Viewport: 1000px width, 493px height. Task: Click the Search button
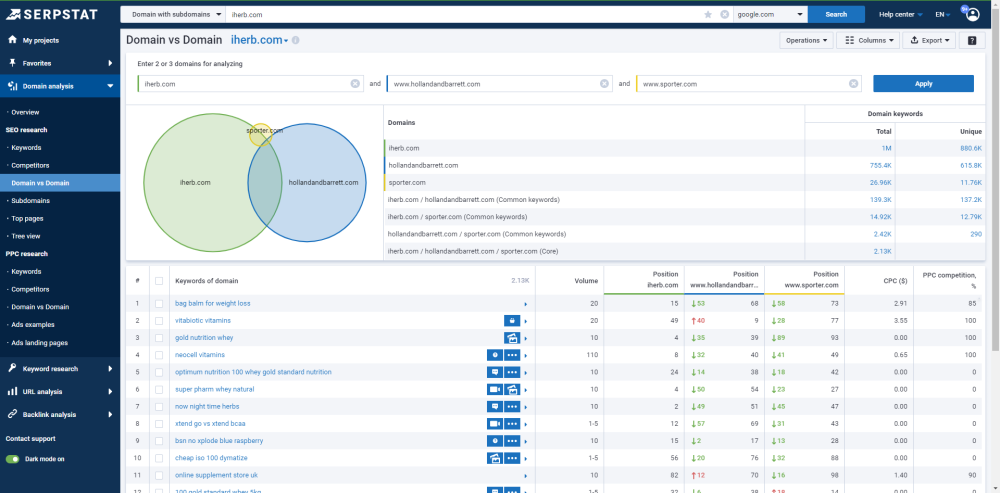pyautogui.click(x=836, y=14)
